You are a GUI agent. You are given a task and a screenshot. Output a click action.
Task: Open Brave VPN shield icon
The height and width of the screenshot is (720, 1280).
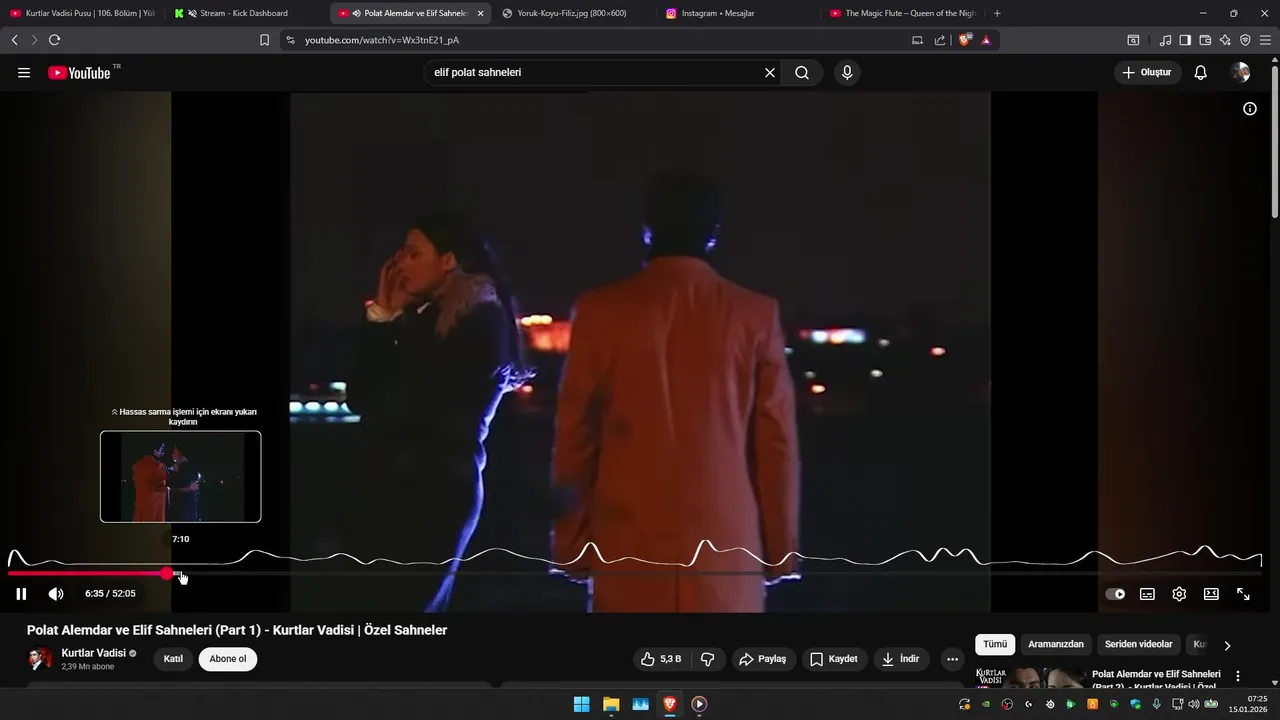tap(1245, 40)
